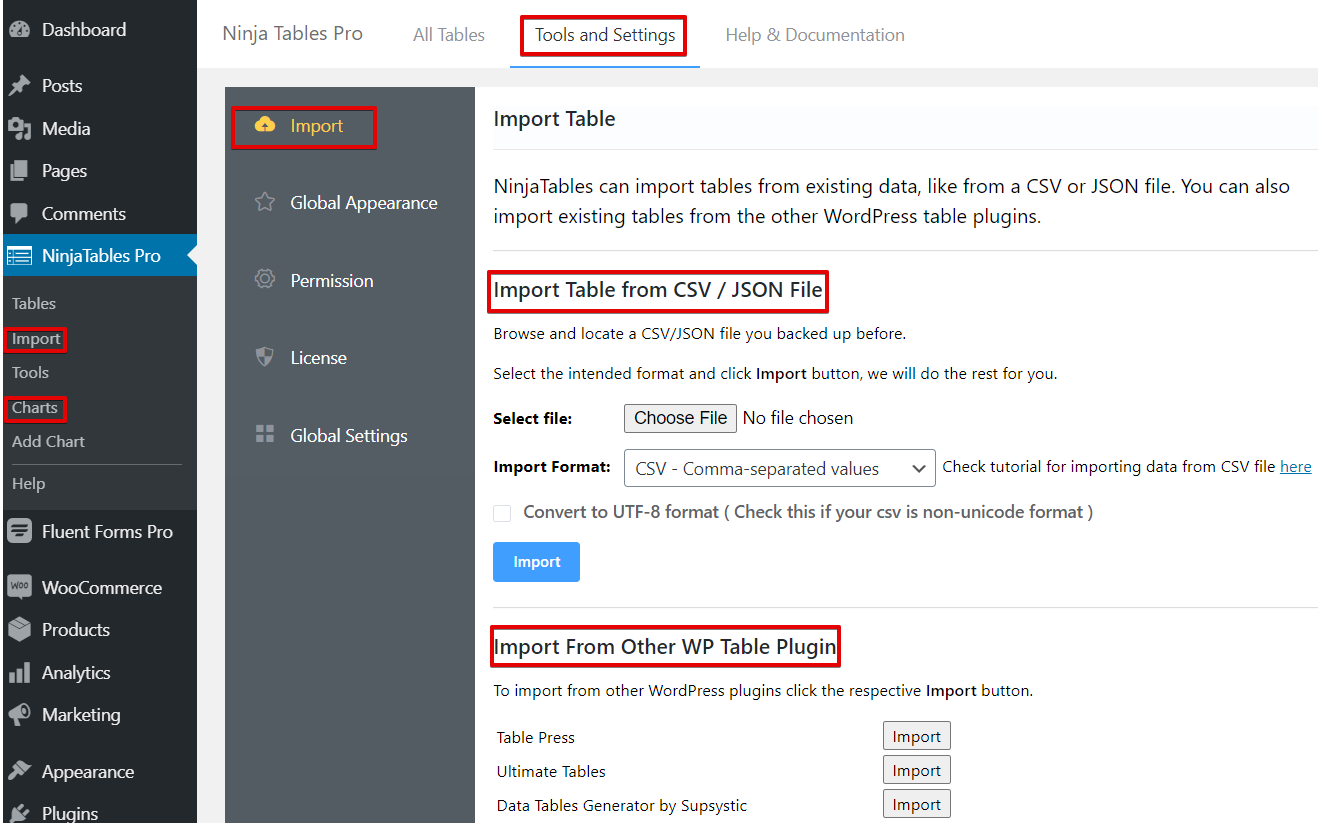
Task: Import from Ultimate Tables plugin
Action: (x=916, y=770)
